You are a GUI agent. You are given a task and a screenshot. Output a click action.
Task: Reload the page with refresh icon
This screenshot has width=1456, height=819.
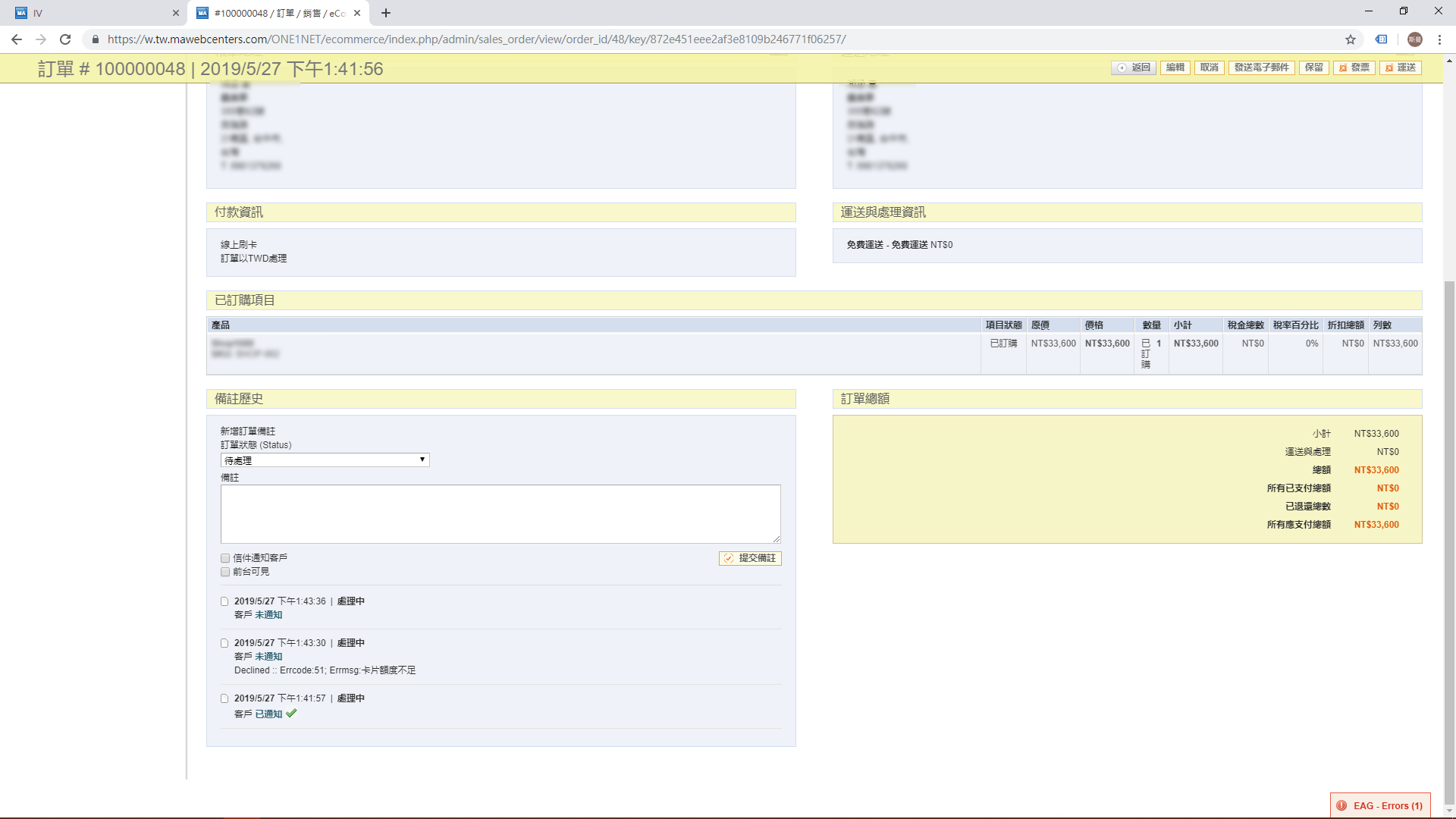(65, 39)
